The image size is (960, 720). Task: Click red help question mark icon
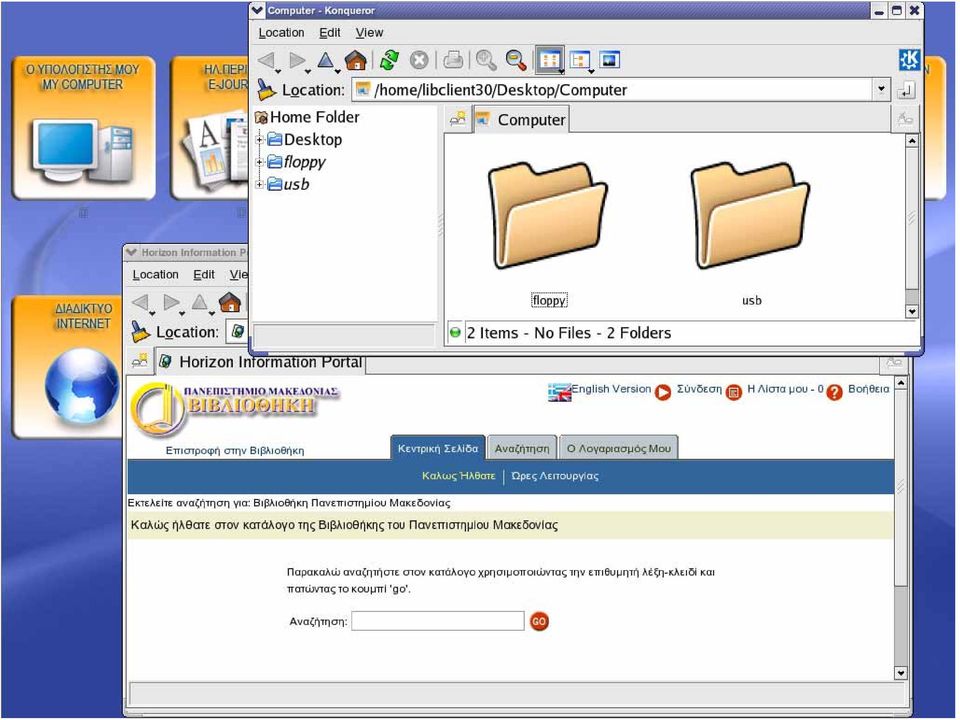834,392
